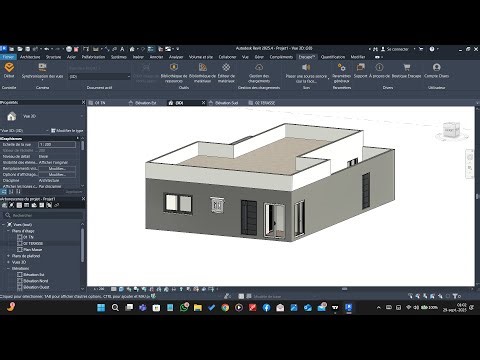Click the ViewCube in the 3D view
This screenshot has width=480, height=360.
point(452,130)
